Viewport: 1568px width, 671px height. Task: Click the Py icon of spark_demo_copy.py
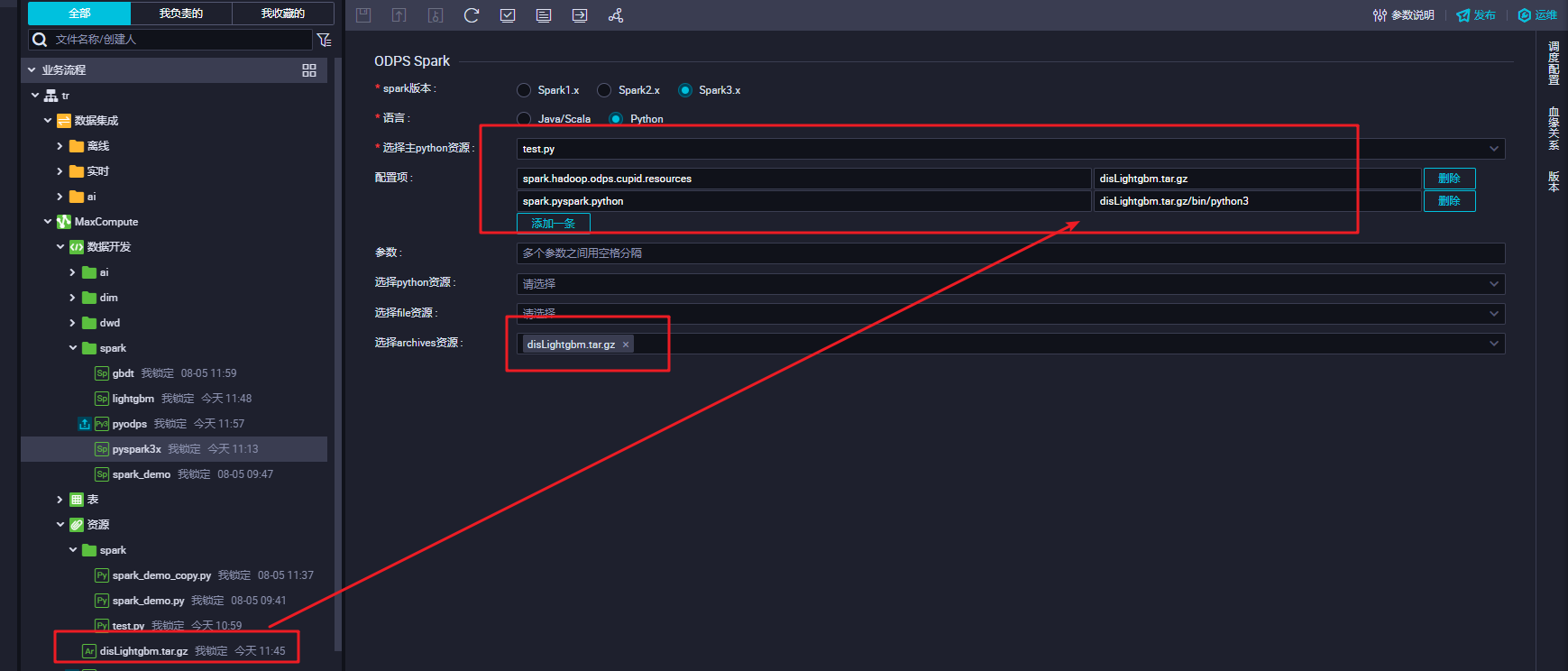[x=102, y=575]
